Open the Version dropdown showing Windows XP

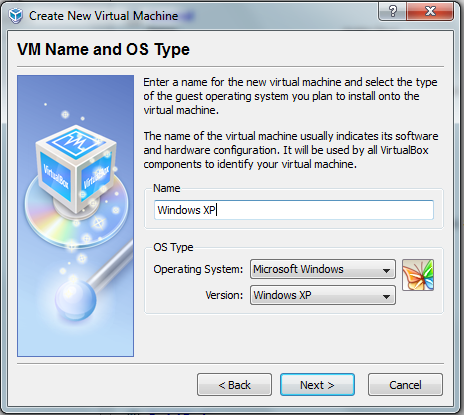tap(323, 295)
